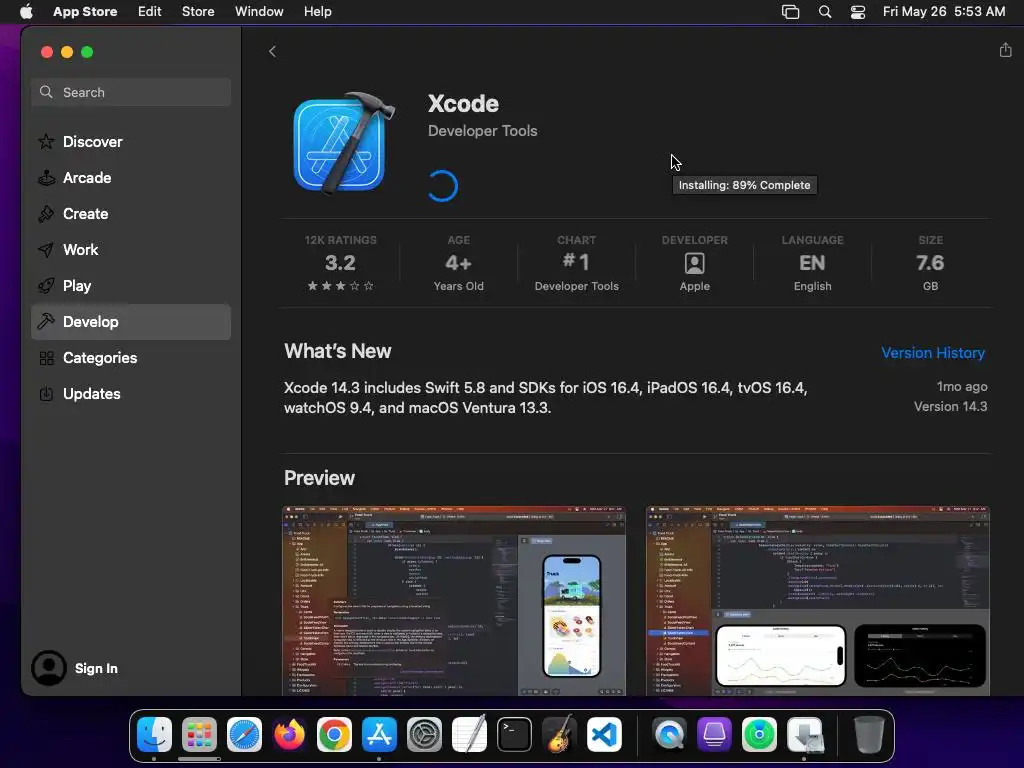
Task: Launch Safari from the Dock
Action: (244, 734)
